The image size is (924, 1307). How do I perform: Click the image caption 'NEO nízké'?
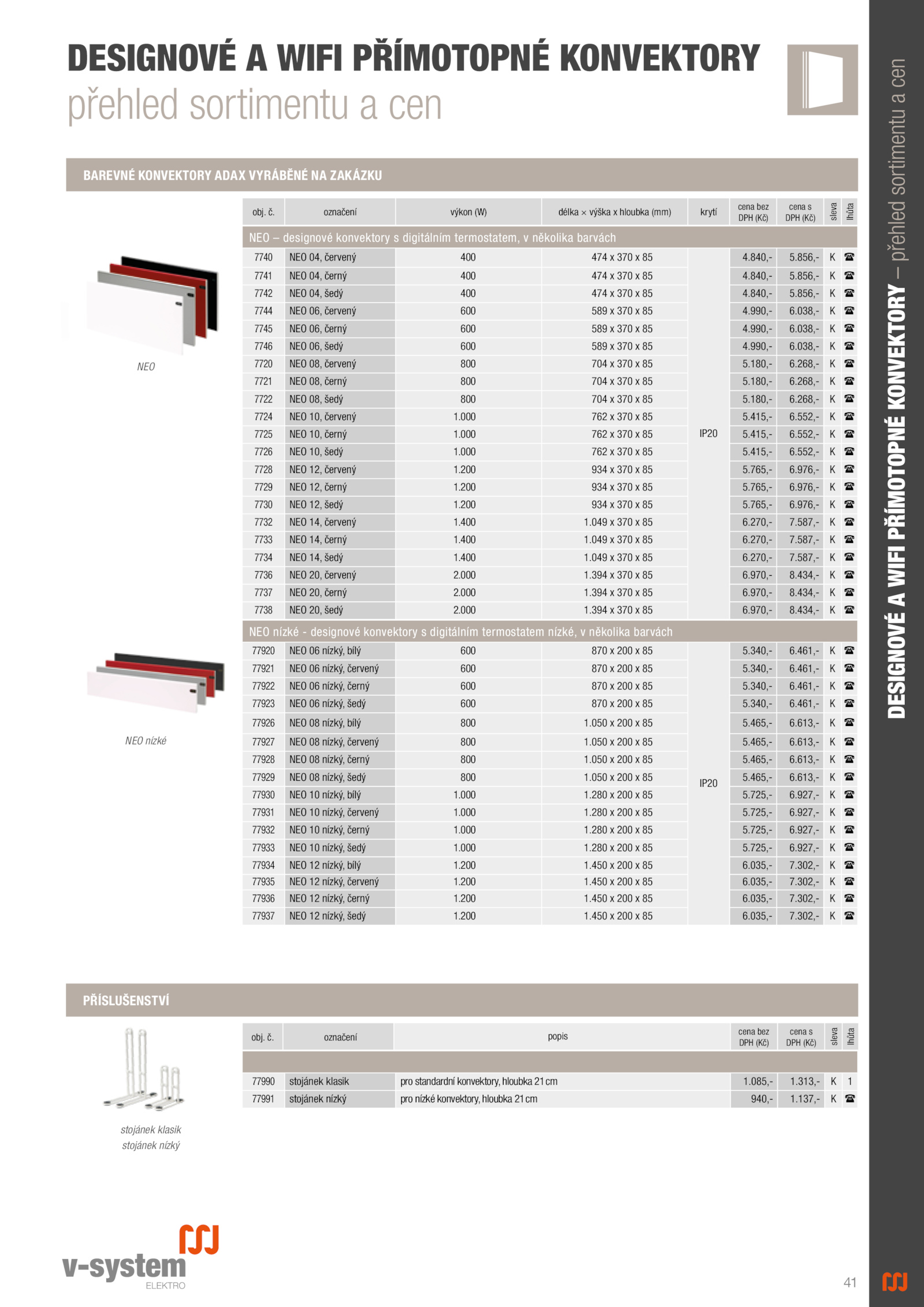[x=146, y=741]
